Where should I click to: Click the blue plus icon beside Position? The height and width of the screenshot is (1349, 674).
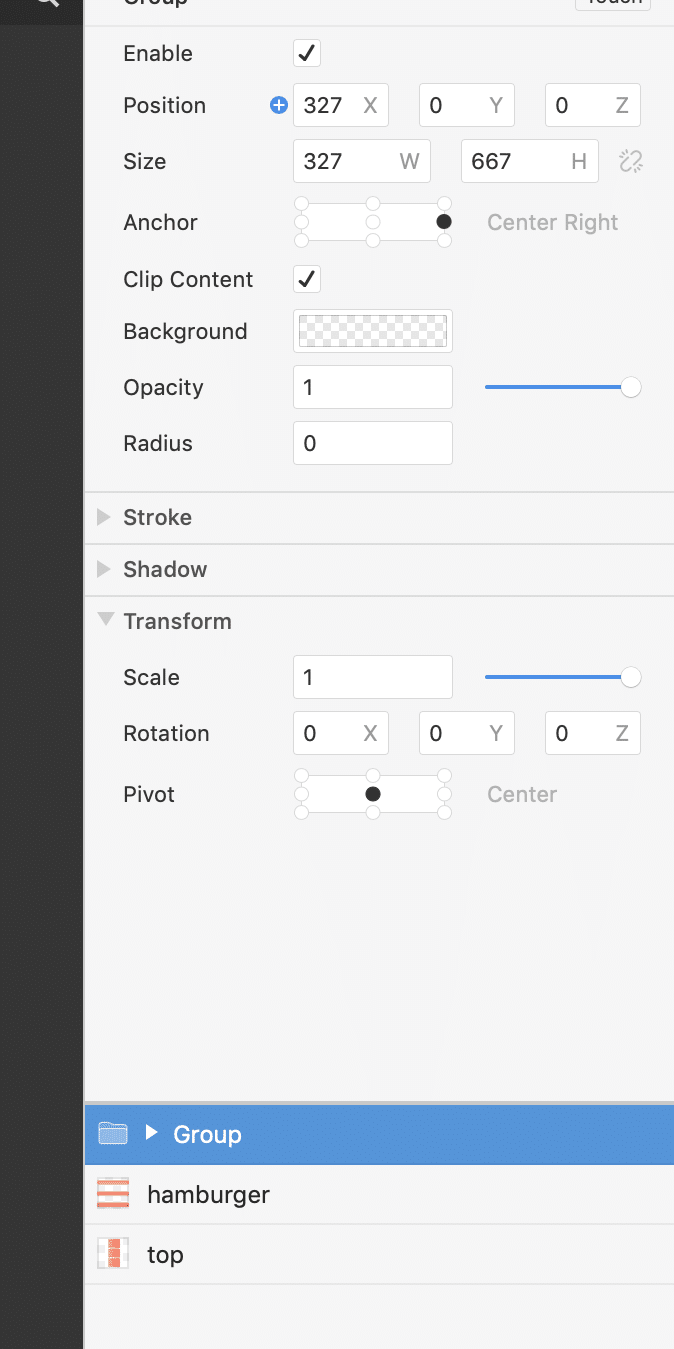[279, 105]
